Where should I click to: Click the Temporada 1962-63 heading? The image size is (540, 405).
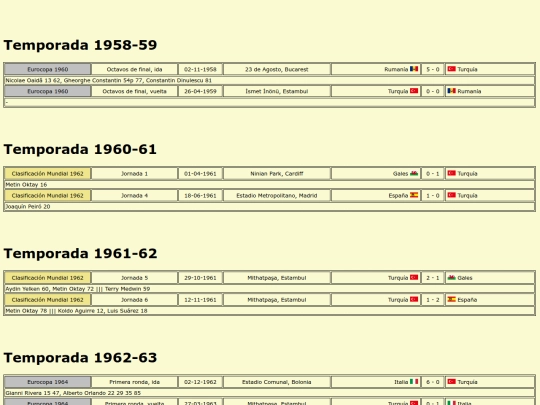pyautogui.click(x=80, y=358)
